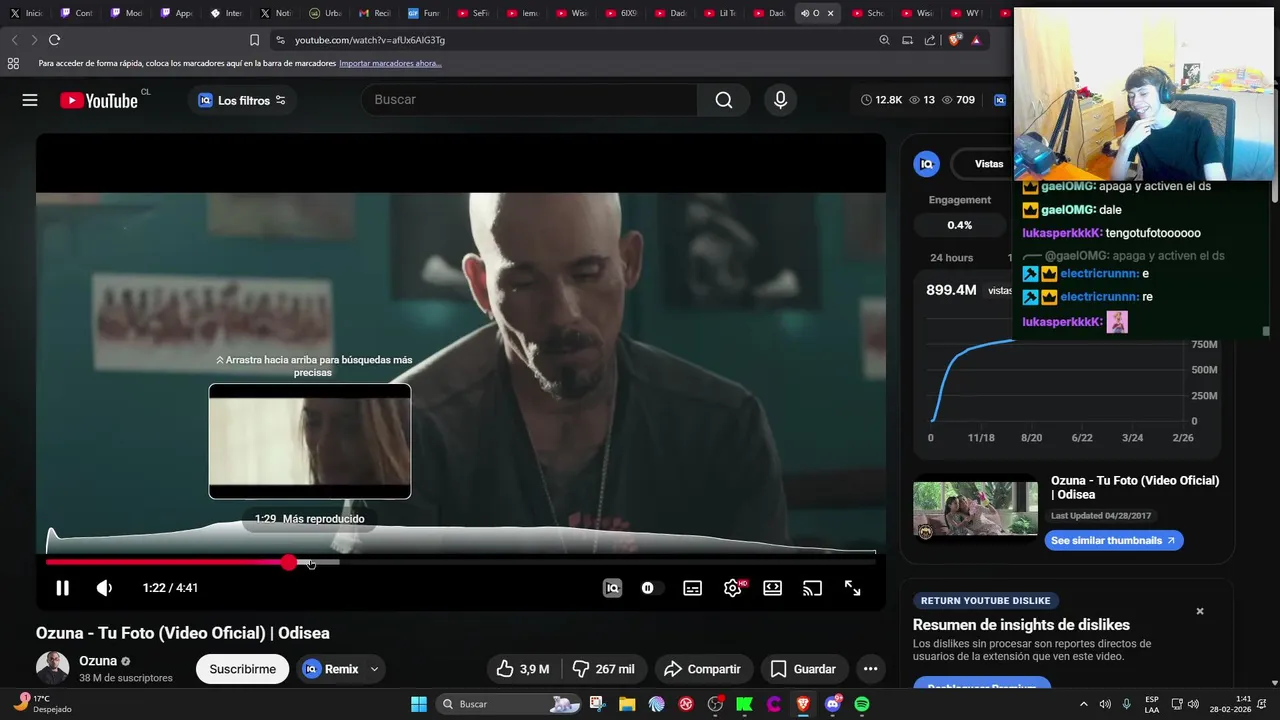Mute the video using the speaker icon

pos(104,588)
